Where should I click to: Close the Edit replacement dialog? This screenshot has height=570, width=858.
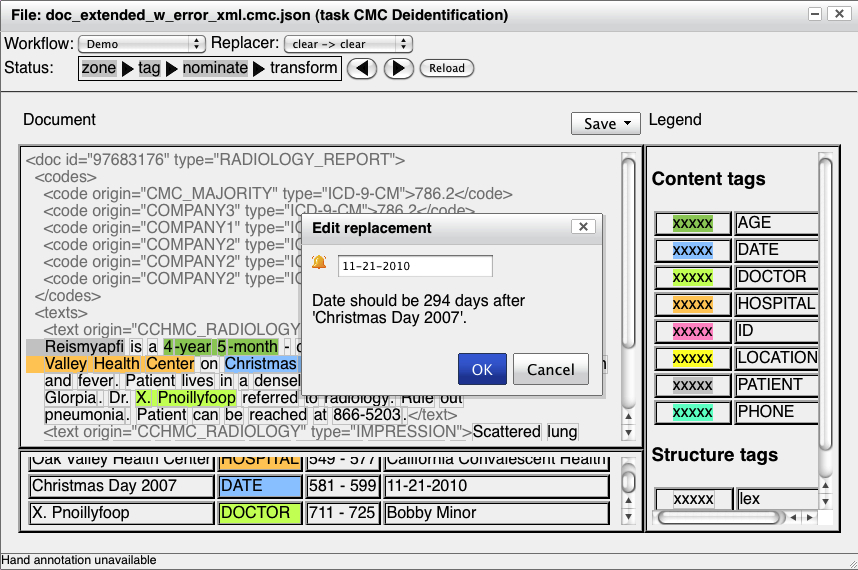click(x=582, y=227)
